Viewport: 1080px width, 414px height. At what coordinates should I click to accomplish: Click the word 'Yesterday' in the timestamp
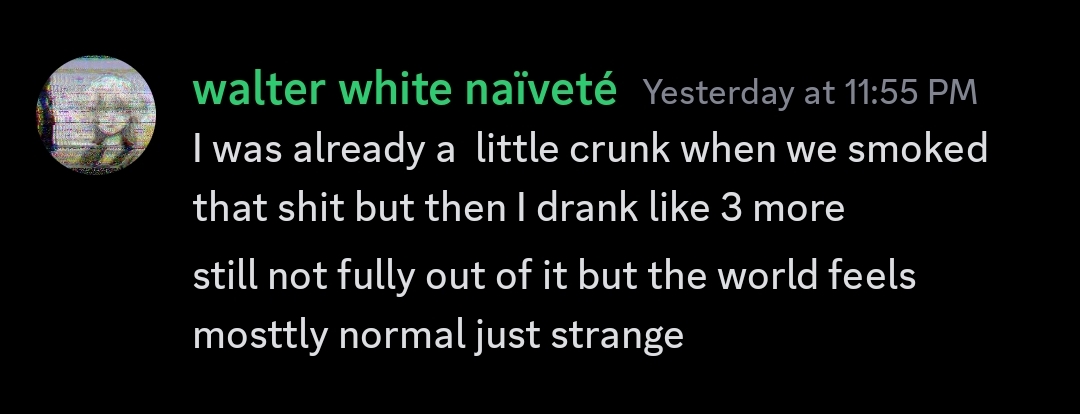(709, 93)
